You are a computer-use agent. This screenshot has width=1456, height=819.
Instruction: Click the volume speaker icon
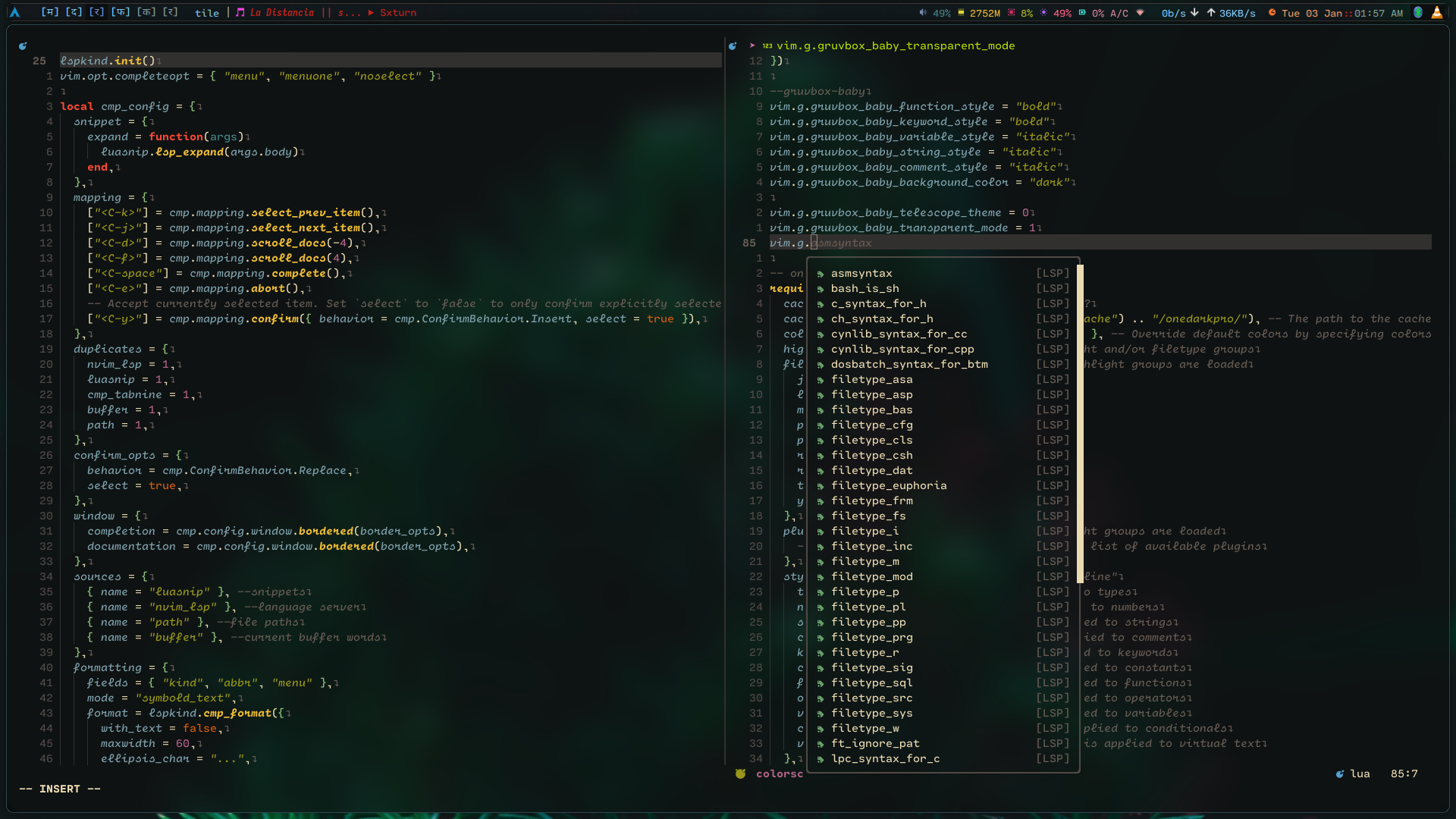tap(923, 13)
